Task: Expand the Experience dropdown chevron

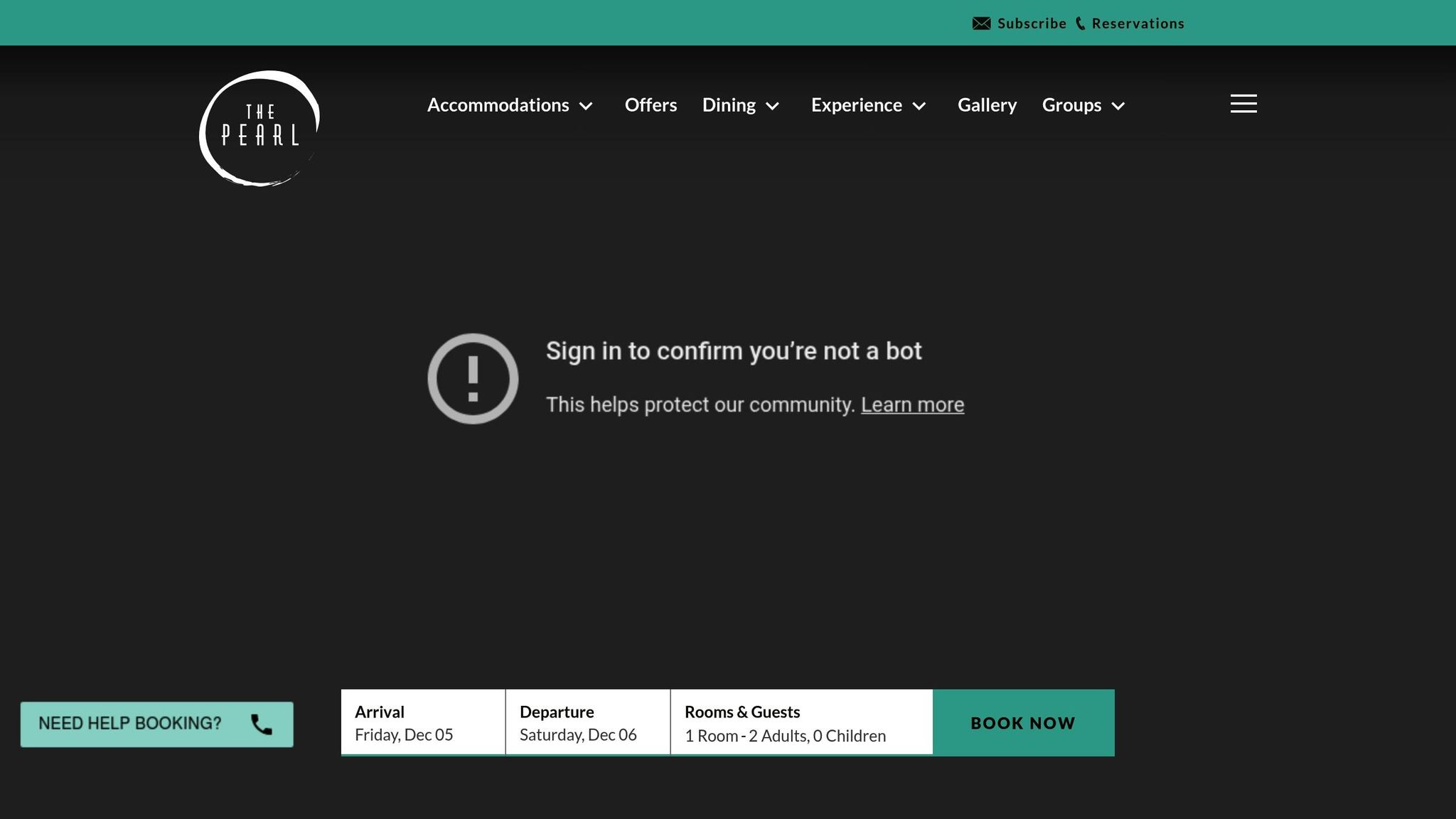Action: [x=919, y=107]
